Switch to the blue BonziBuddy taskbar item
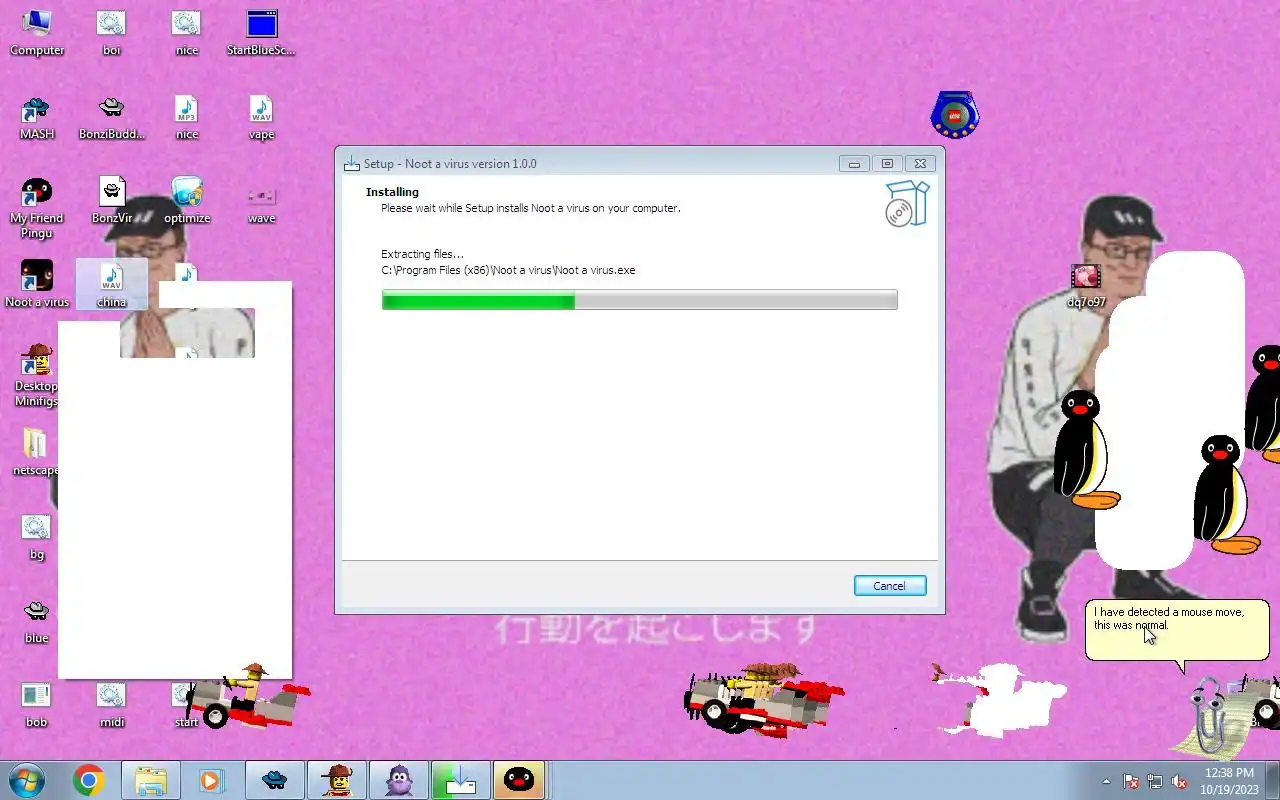The width and height of the screenshot is (1280, 800). 274,780
